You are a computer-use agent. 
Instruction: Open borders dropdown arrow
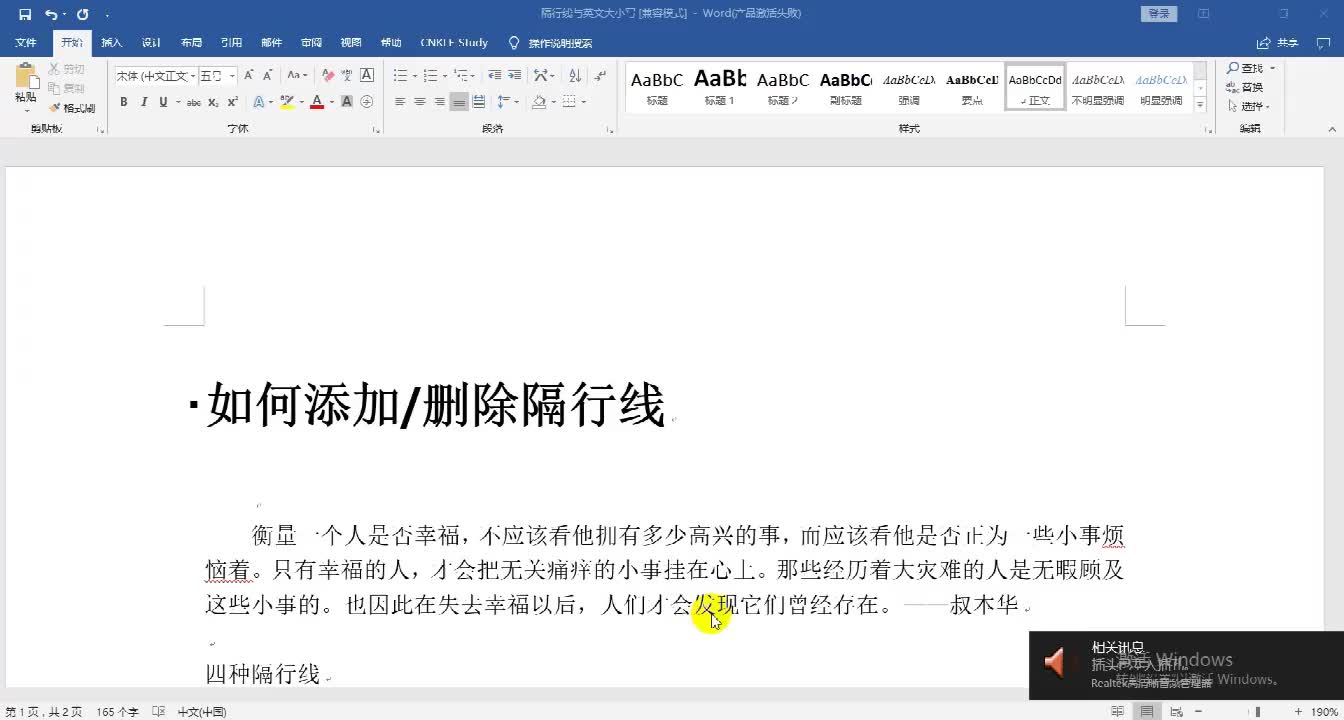pyautogui.click(x=584, y=102)
